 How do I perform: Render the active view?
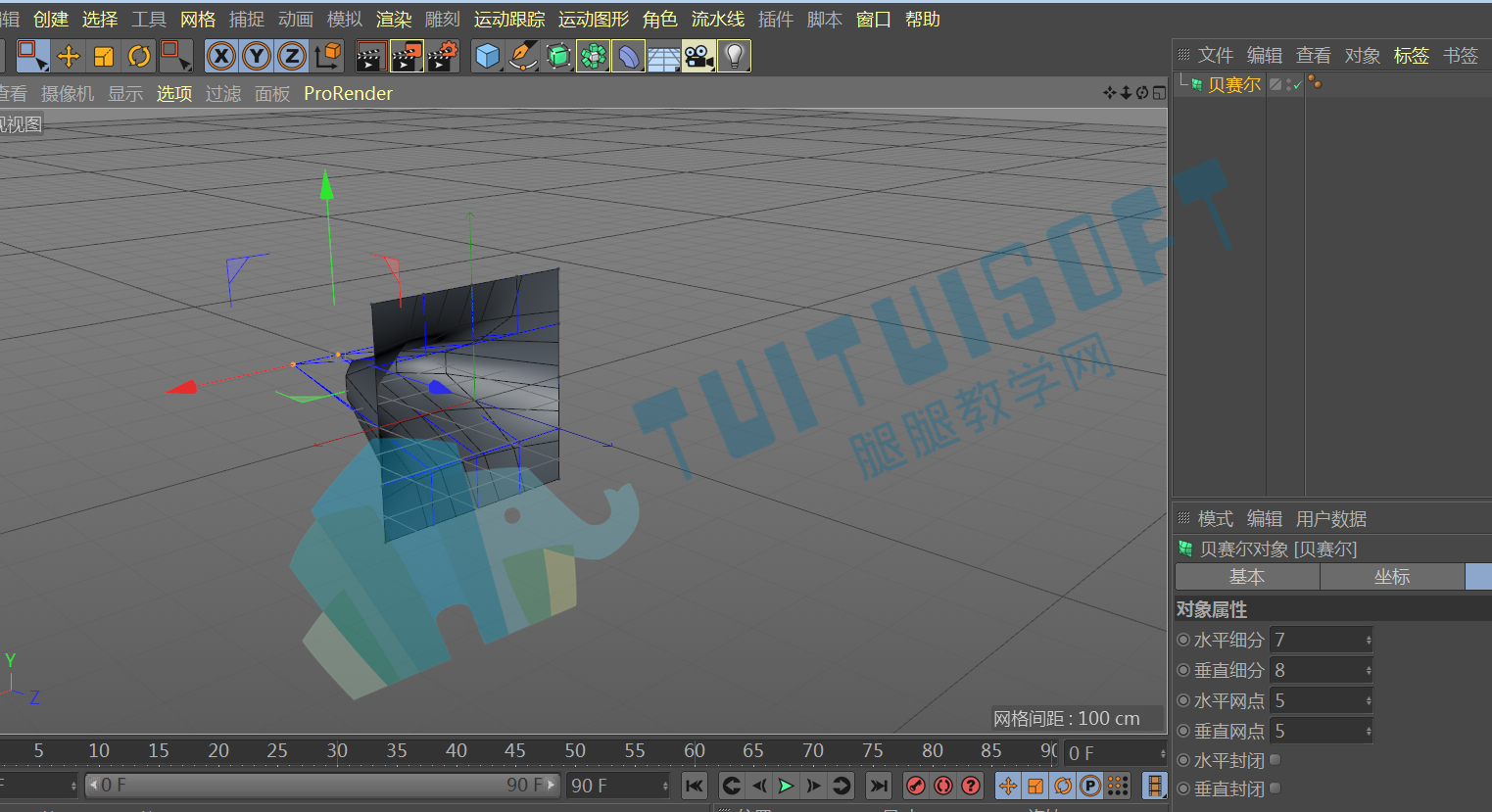369,56
